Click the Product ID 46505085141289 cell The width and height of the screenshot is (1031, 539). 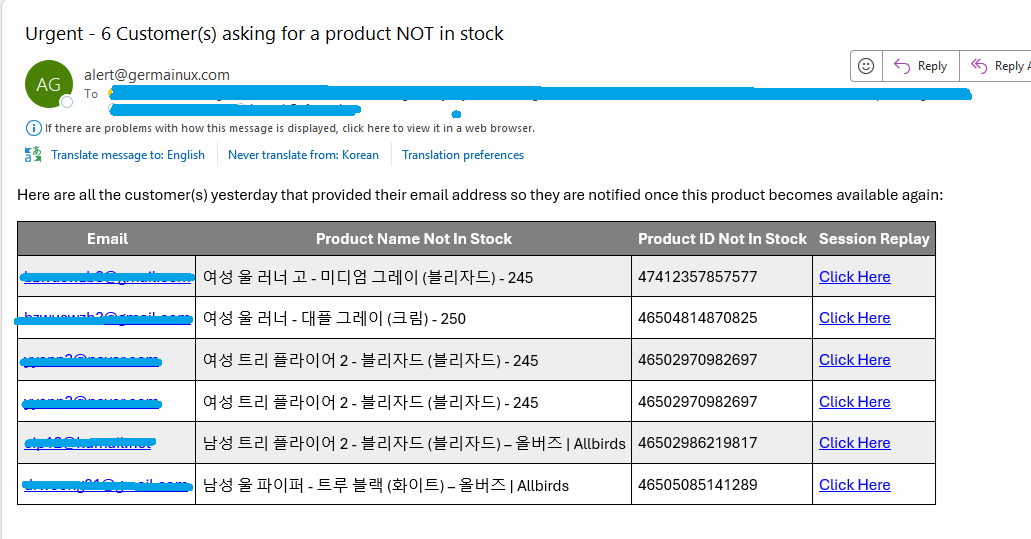pos(698,485)
